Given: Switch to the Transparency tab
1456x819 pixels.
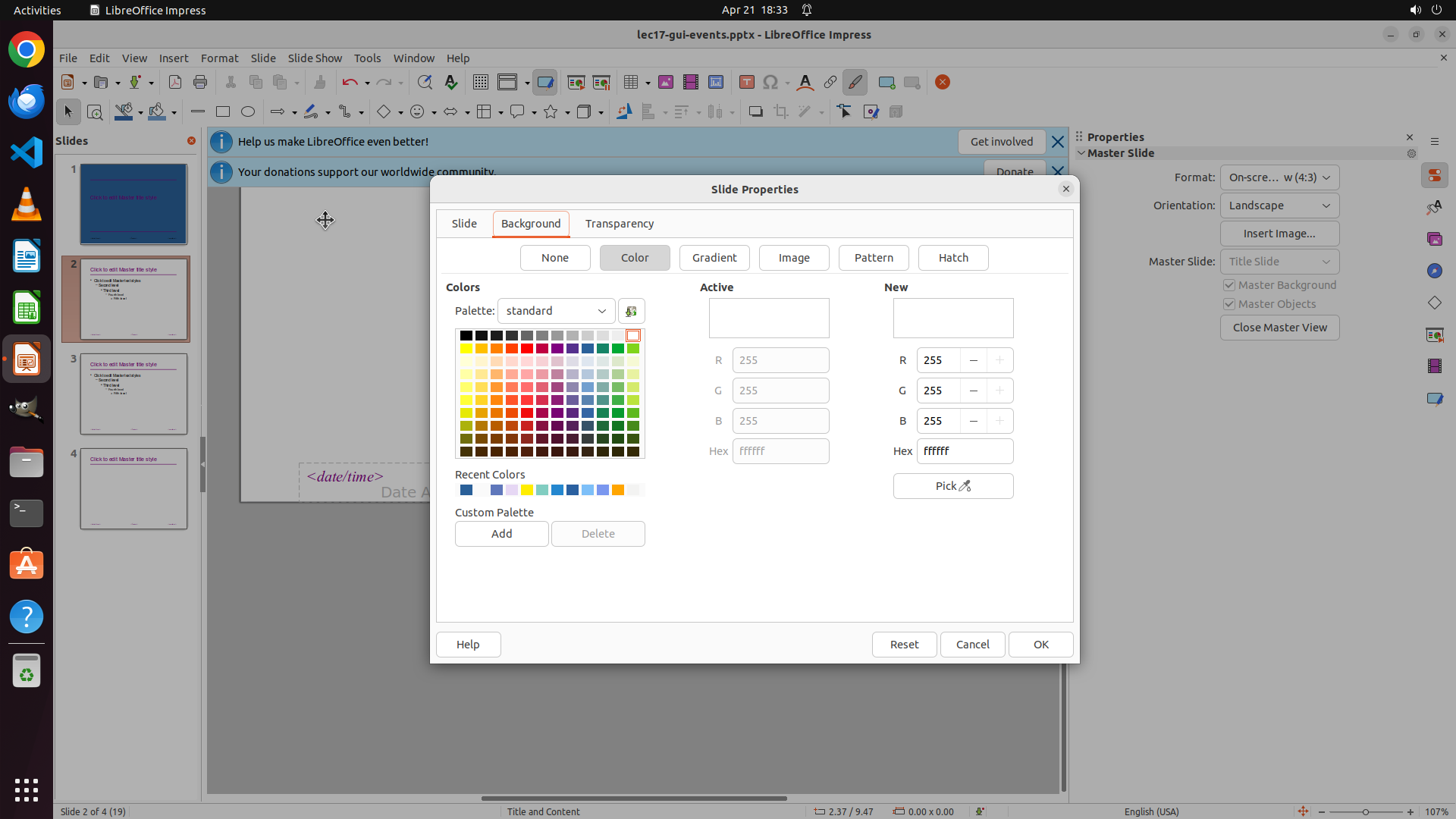Looking at the screenshot, I should [619, 224].
